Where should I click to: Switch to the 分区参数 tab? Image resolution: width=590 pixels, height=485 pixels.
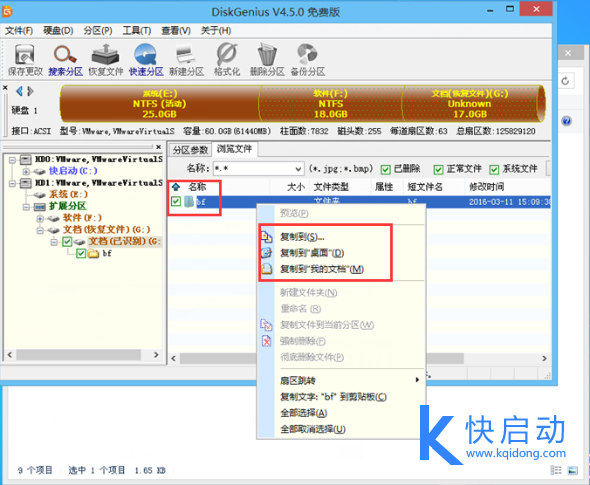pyautogui.click(x=190, y=150)
